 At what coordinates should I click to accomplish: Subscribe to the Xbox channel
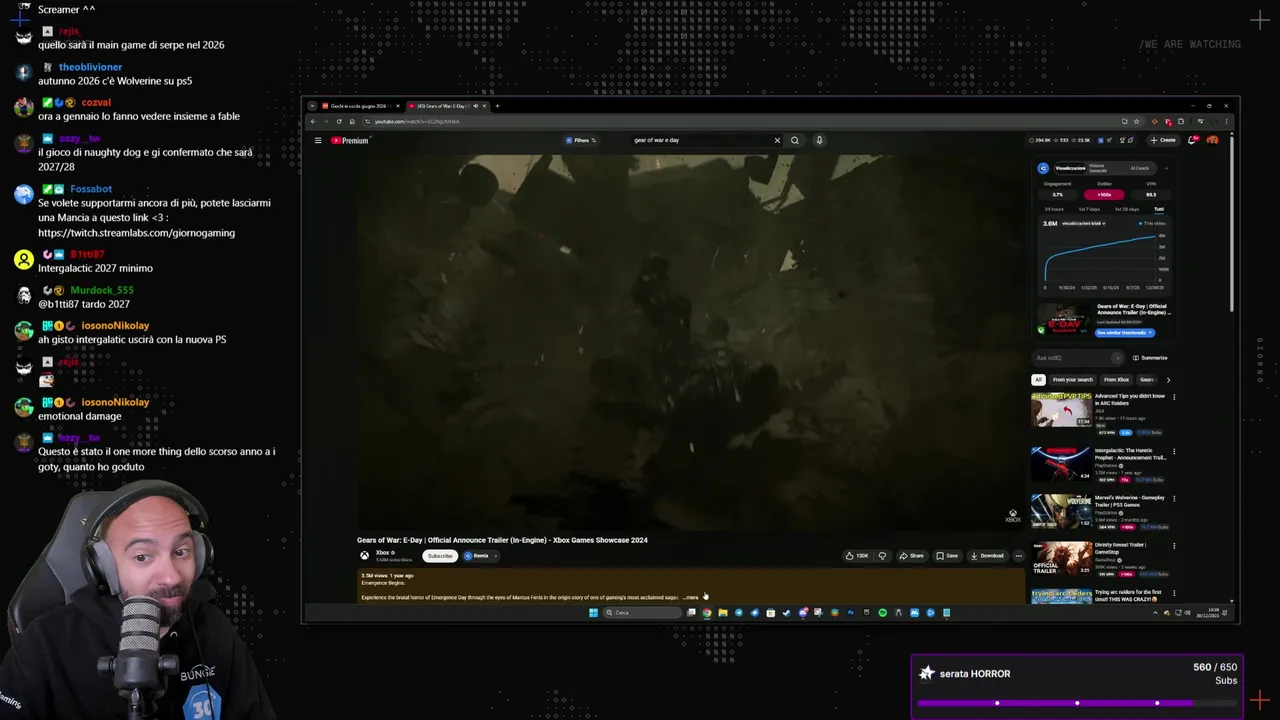pos(440,556)
